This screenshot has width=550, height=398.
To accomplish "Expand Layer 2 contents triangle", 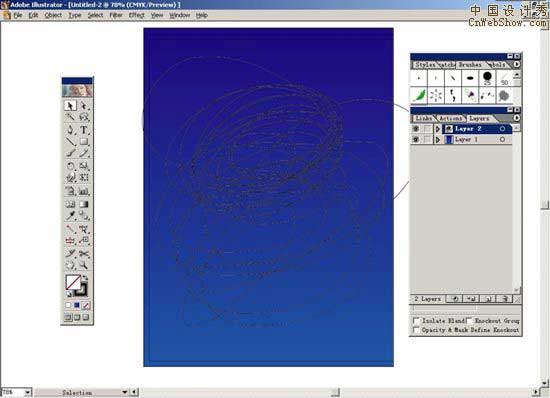I will click(438, 129).
